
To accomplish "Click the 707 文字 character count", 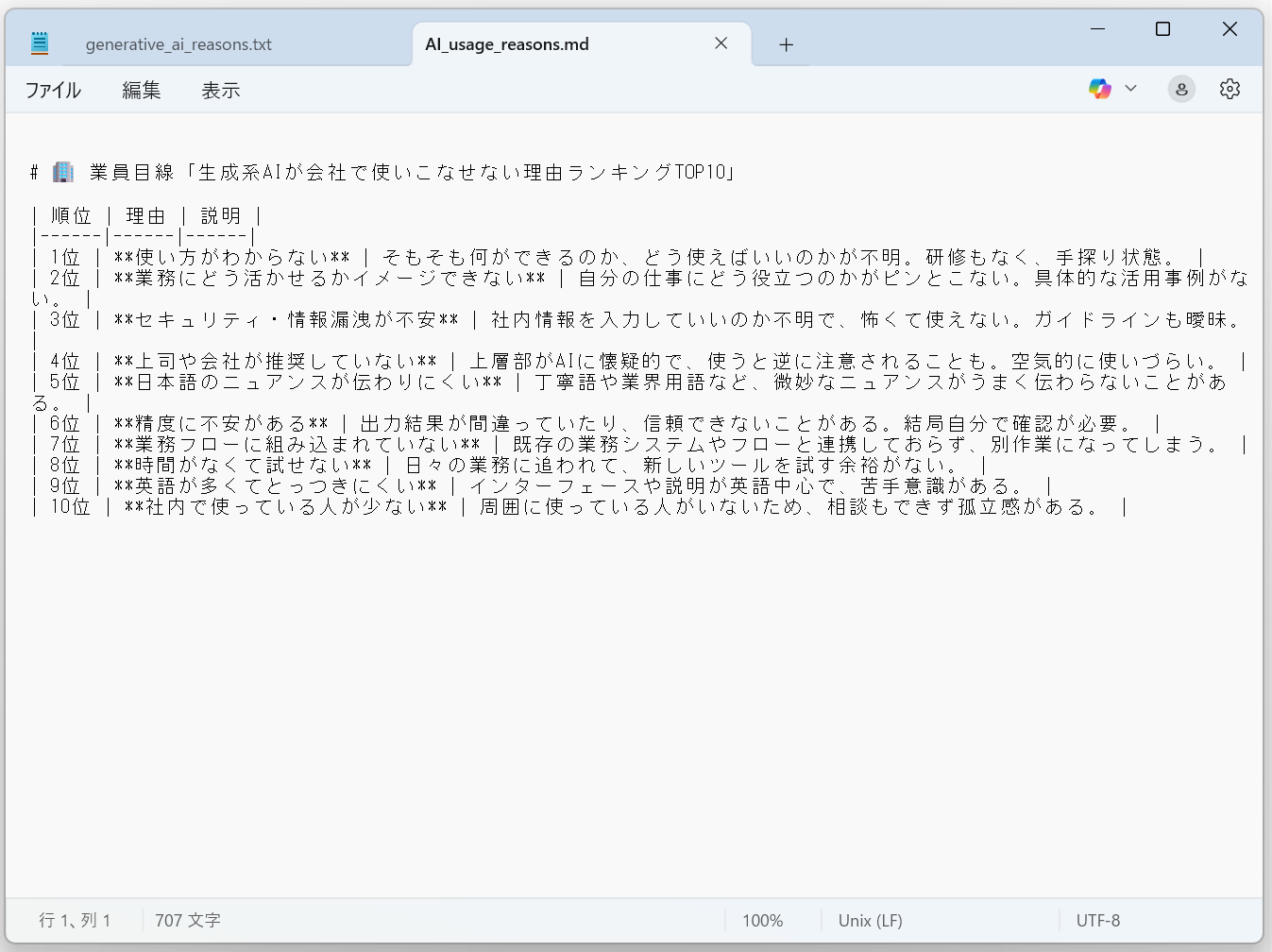I will click(188, 921).
